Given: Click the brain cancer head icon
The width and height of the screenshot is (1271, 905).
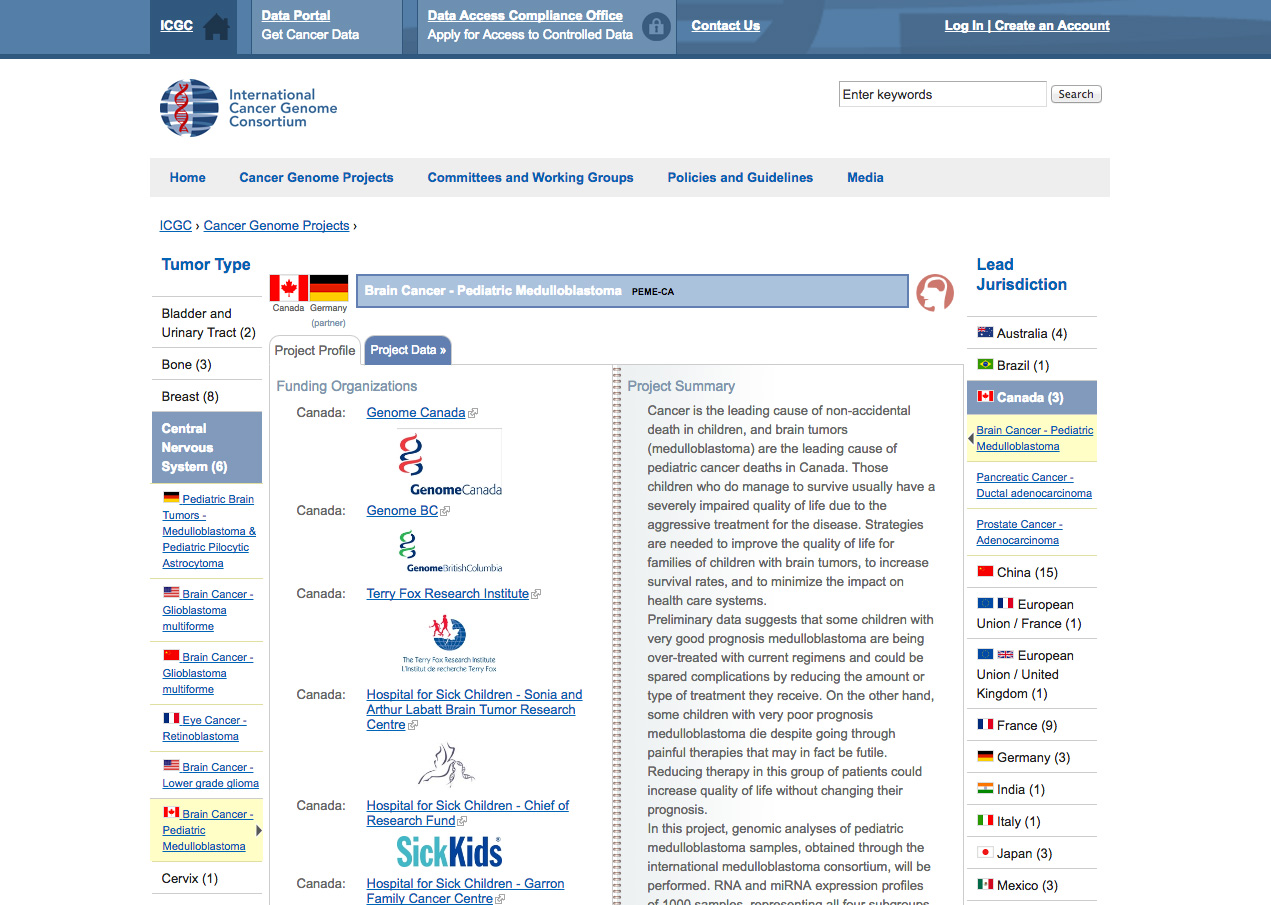Looking at the screenshot, I should click(x=935, y=292).
